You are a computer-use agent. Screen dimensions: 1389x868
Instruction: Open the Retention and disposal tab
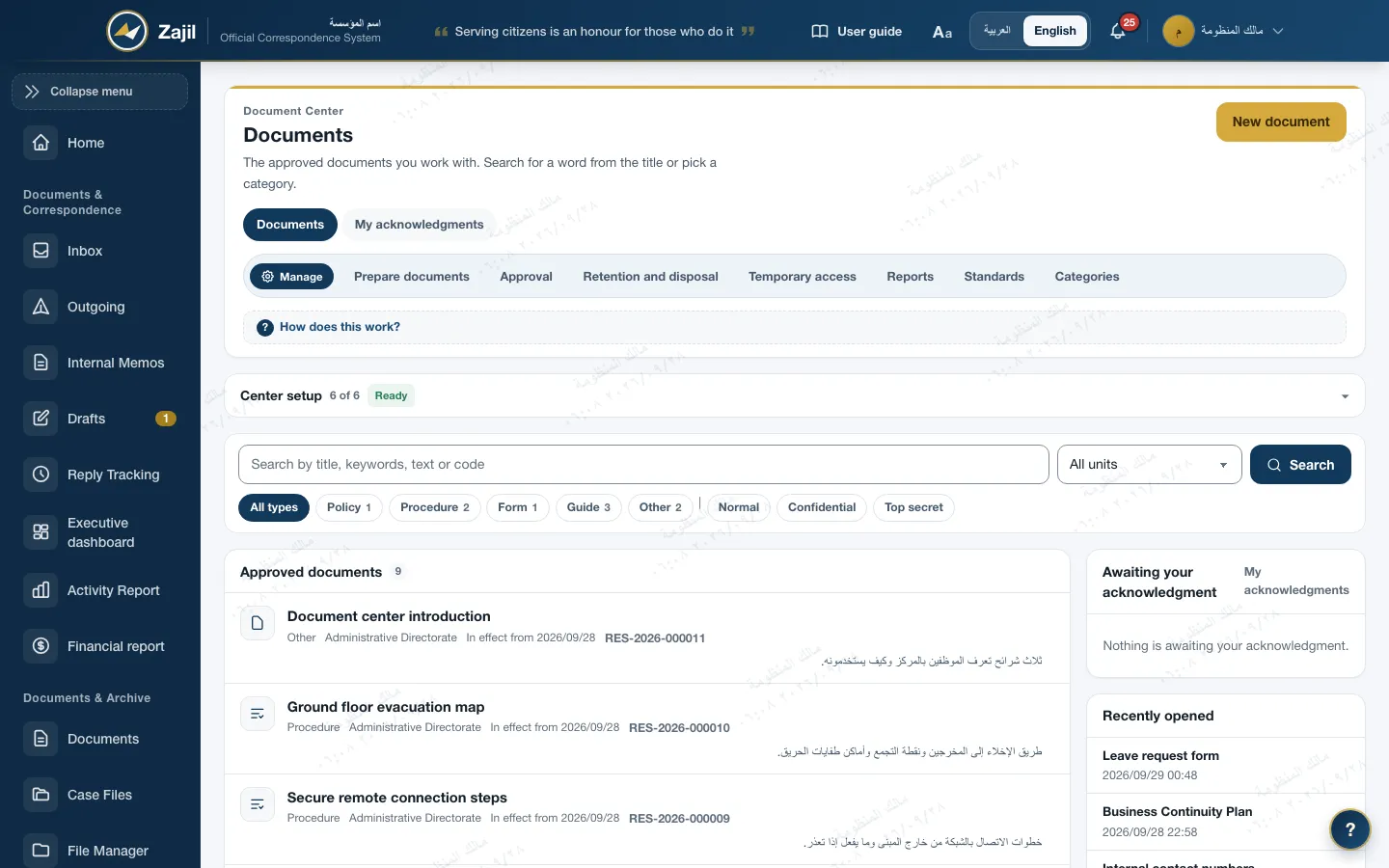[x=650, y=277]
